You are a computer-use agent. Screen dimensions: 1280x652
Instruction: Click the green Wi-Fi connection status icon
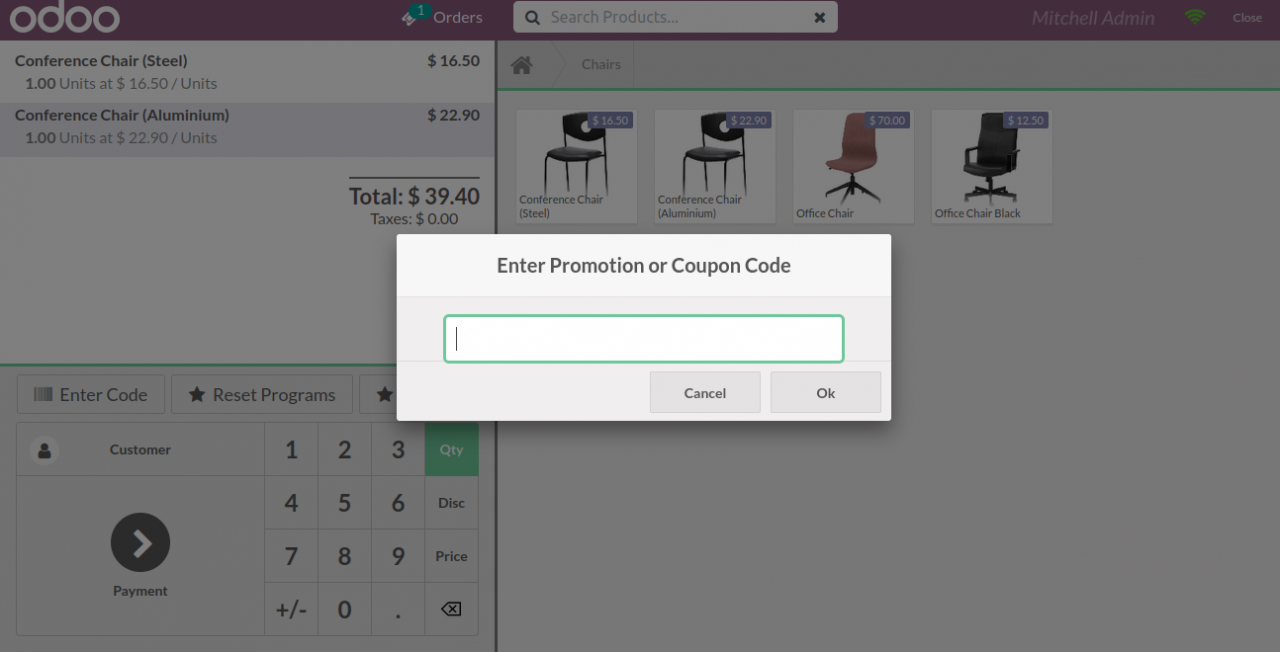pos(1194,17)
